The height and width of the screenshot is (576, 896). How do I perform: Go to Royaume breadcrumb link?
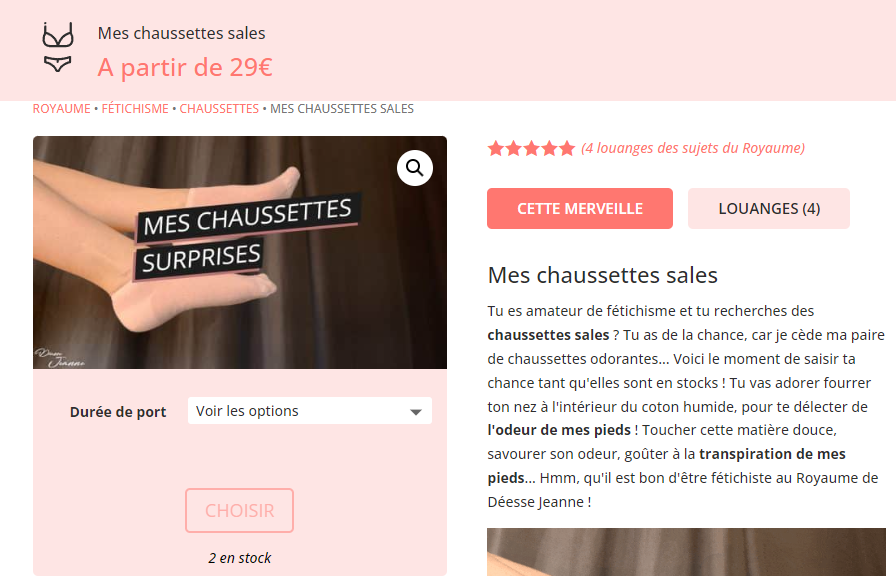(x=62, y=109)
